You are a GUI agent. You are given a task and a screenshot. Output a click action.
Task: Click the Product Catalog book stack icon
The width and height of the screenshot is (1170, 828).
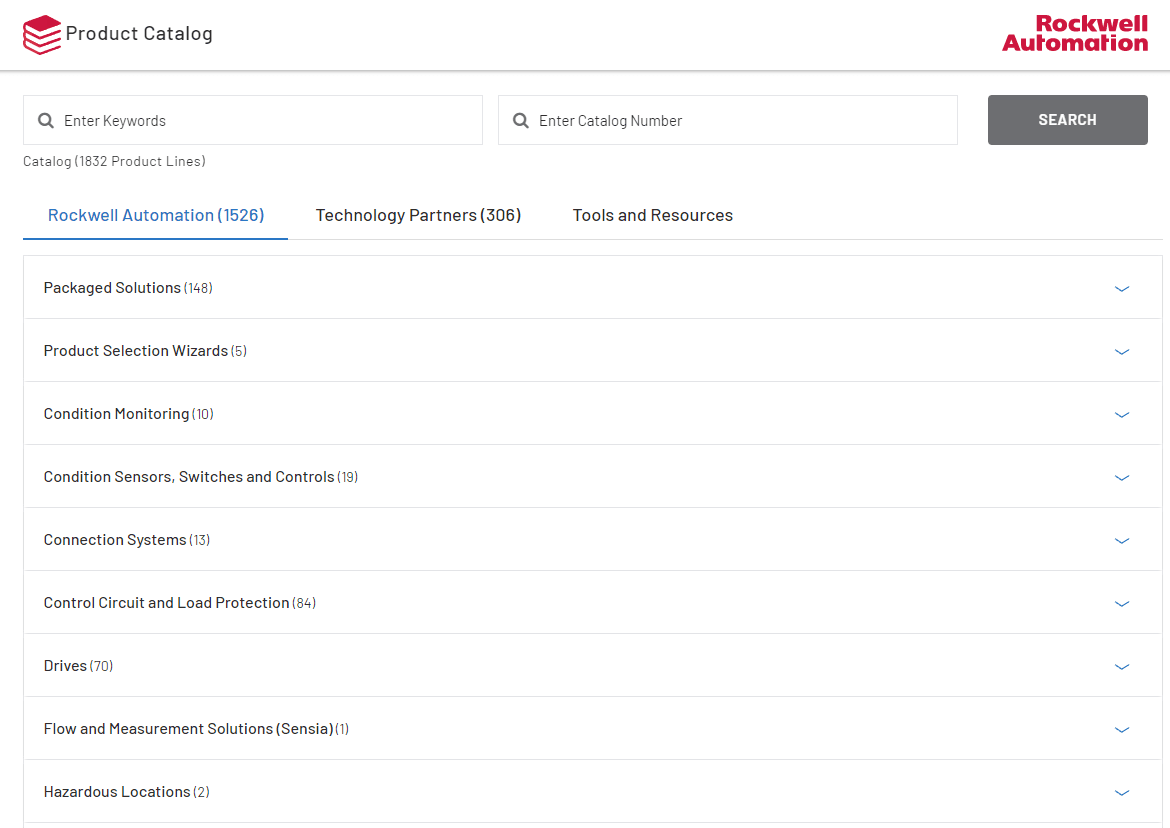coord(42,34)
